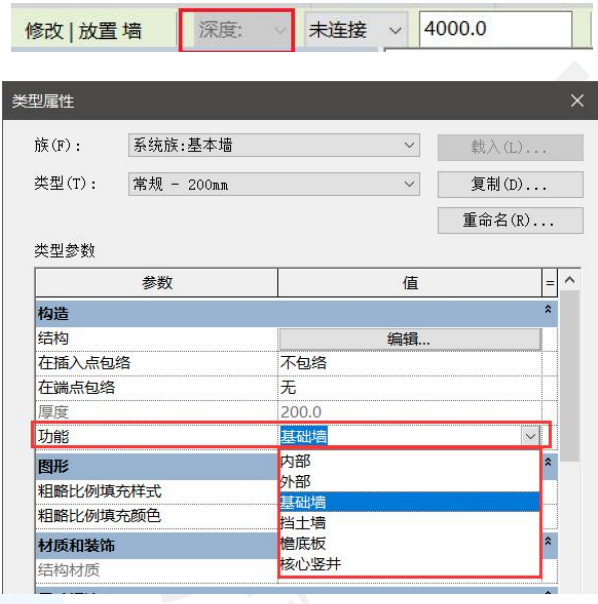The image size is (598, 604).
Task: Click the 4000.0 height input field
Action: tap(496, 29)
